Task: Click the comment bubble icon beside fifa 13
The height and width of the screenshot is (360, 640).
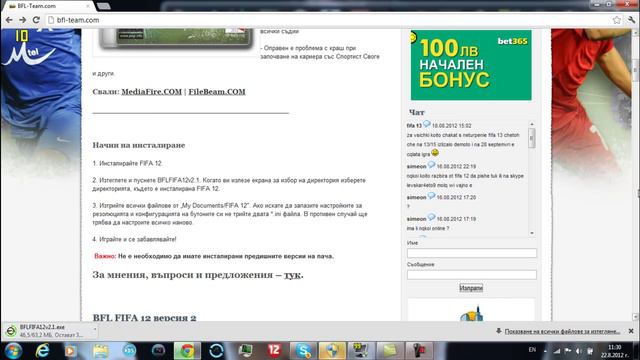Action: [427, 124]
